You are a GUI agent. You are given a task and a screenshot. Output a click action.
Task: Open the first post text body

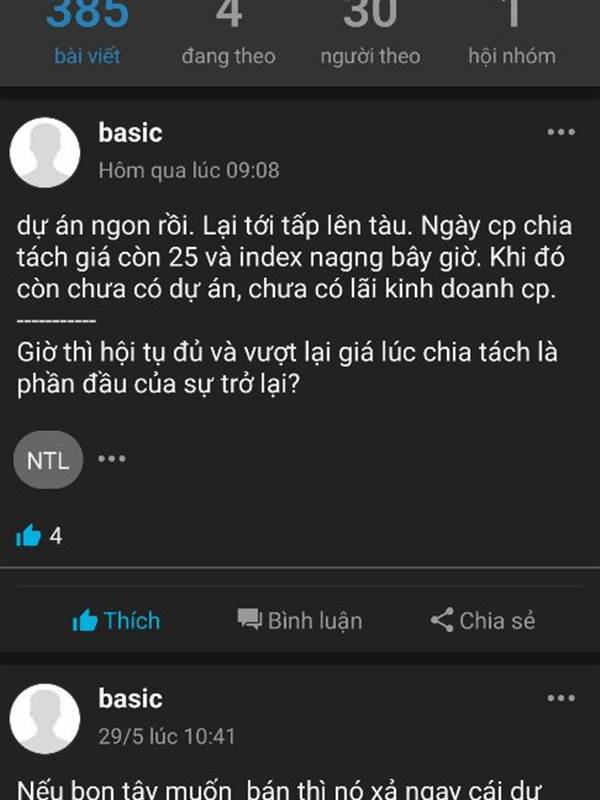(294, 305)
